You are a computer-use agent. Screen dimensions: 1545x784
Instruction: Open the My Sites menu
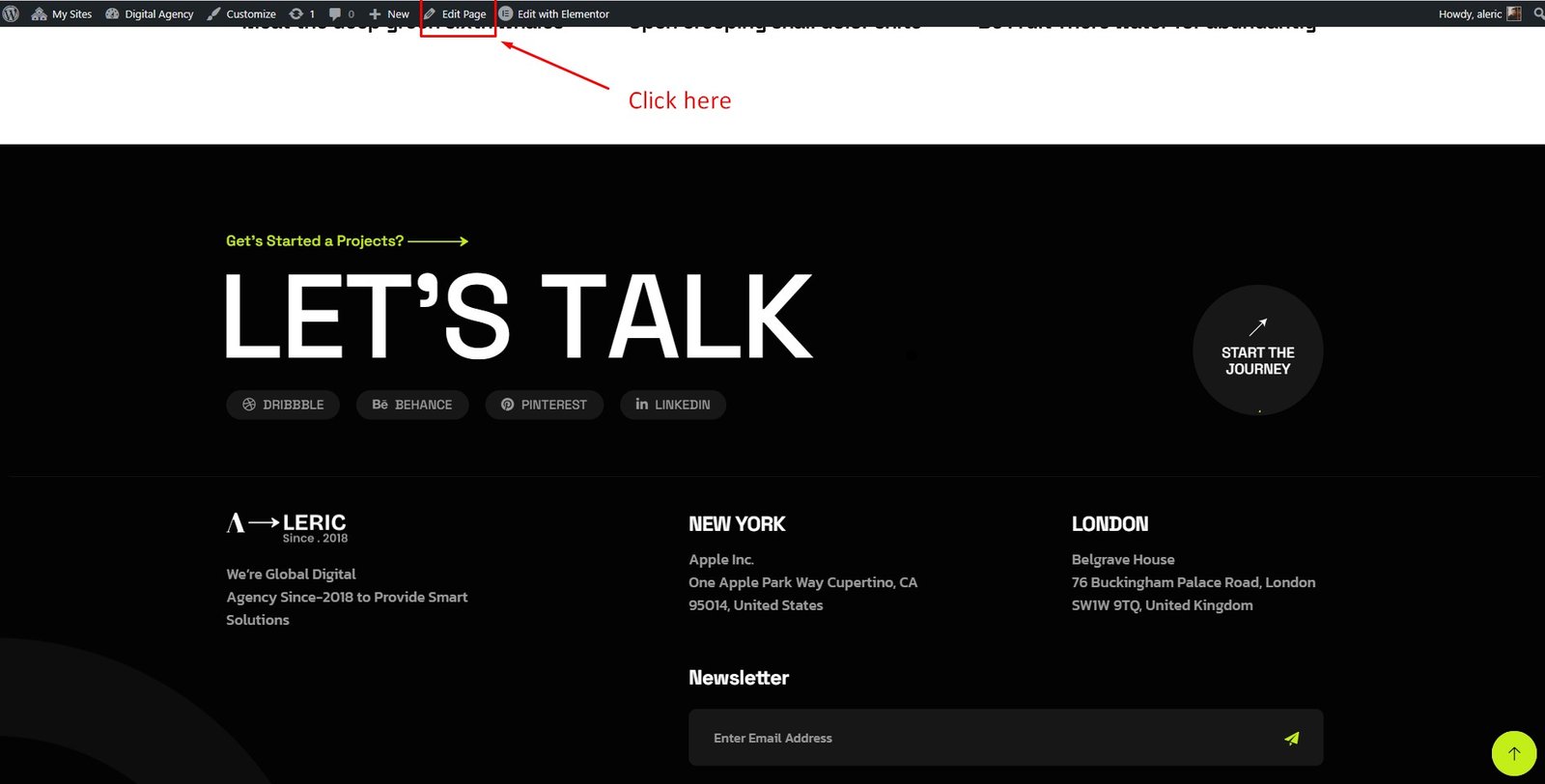[62, 14]
